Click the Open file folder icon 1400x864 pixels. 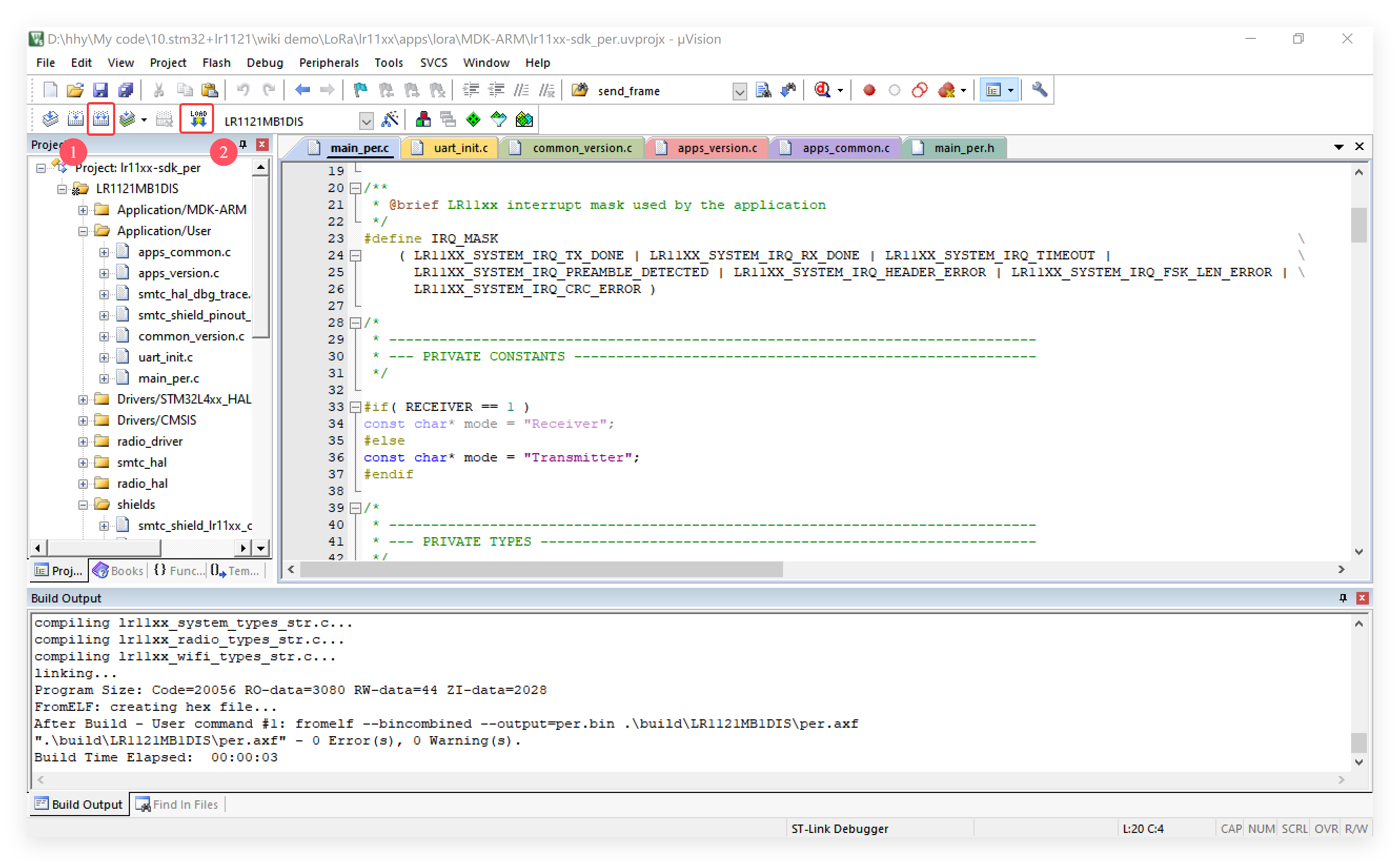tap(75, 89)
